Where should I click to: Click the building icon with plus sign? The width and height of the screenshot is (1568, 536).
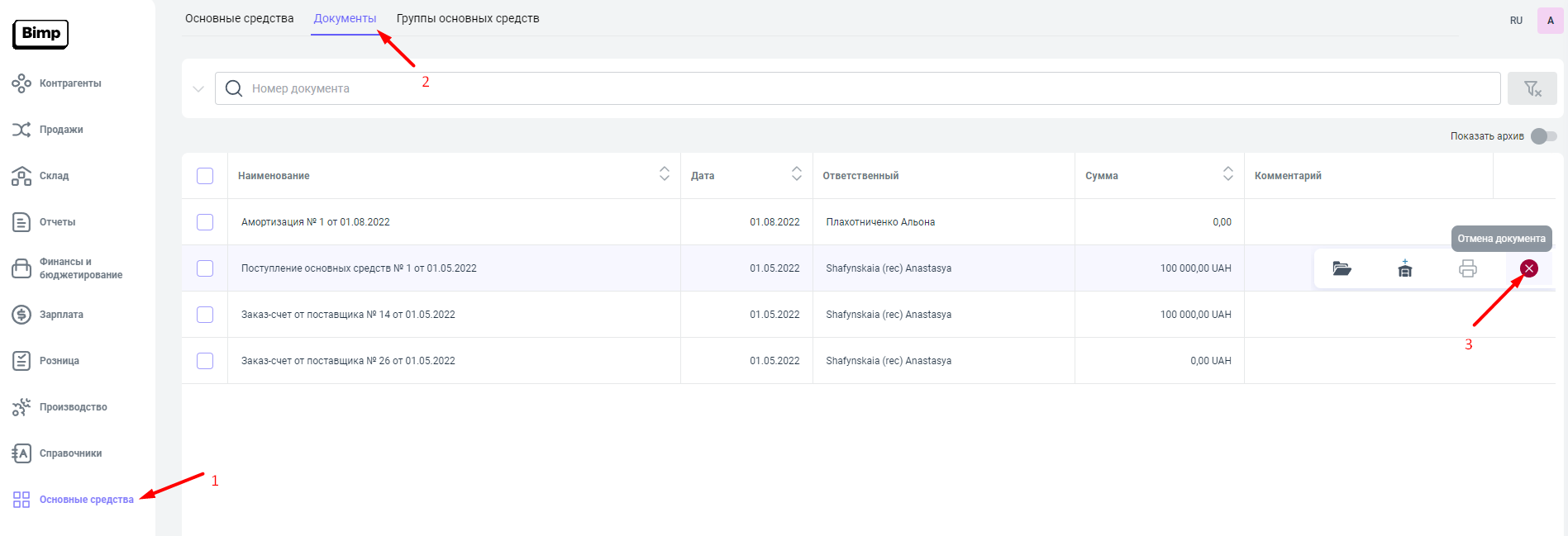1404,268
